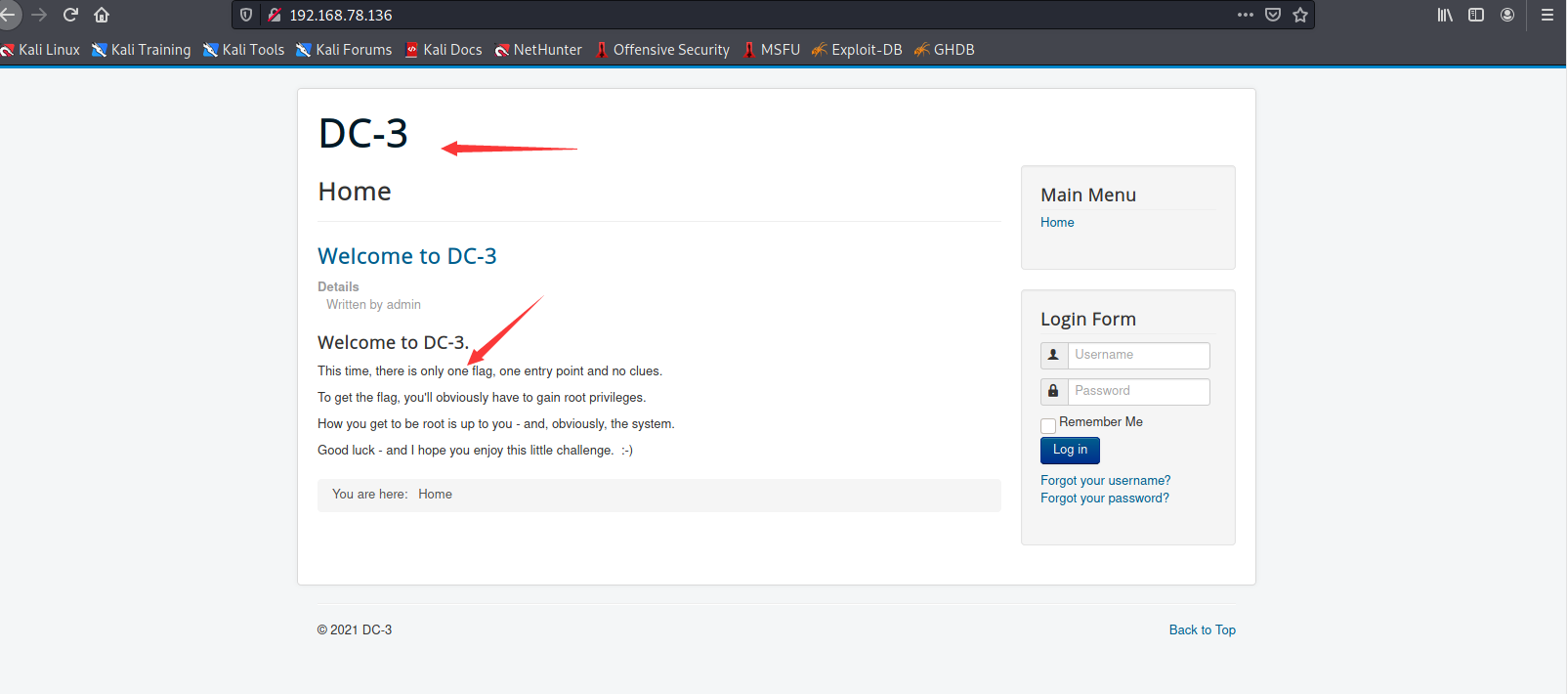Open the Firefox hamburger menu

point(1547,15)
